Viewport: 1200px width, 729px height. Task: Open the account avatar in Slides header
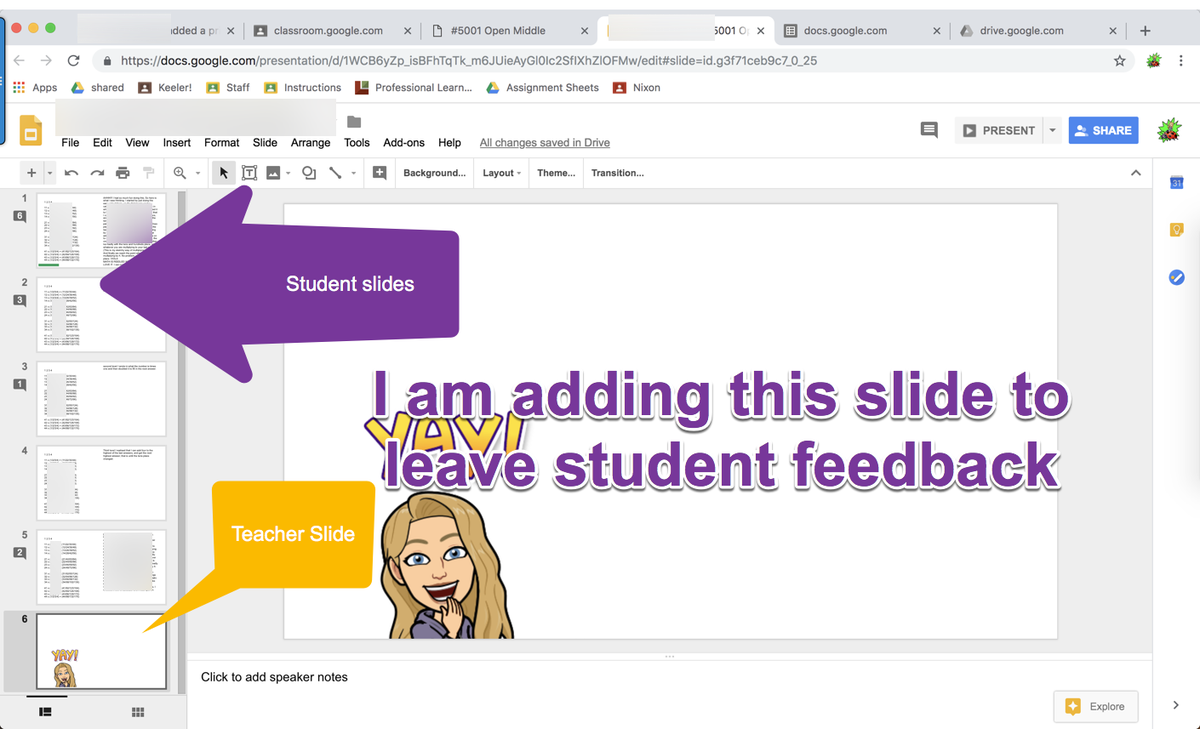tap(1167, 130)
